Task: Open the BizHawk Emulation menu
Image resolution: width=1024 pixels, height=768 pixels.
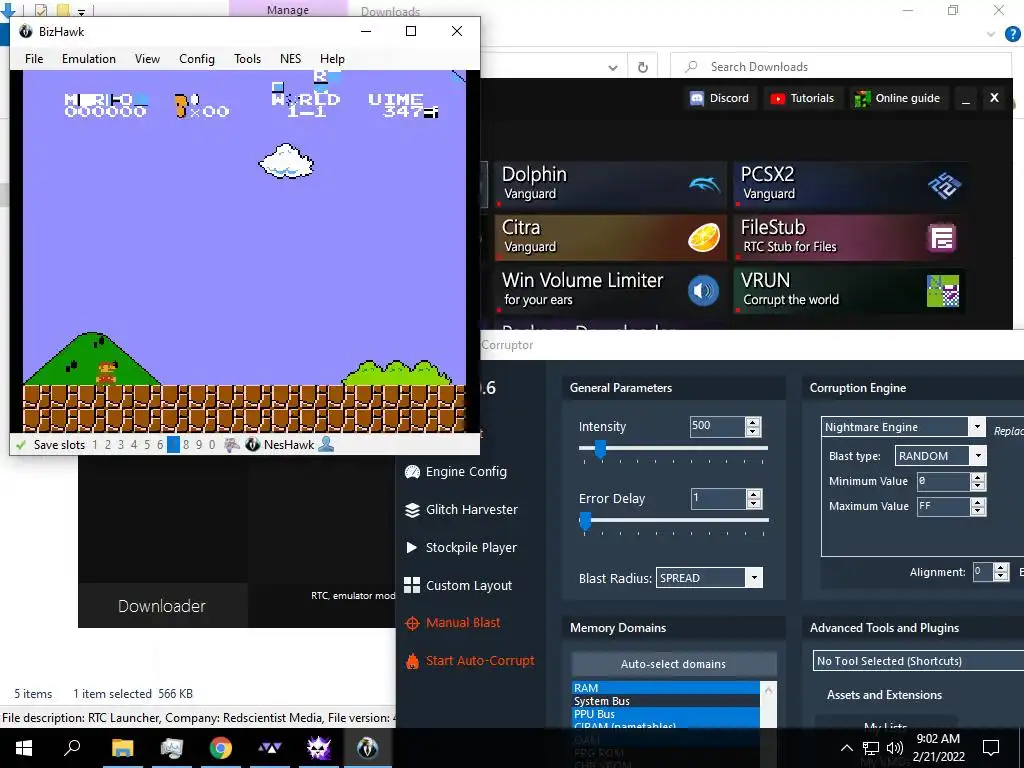Action: (89, 59)
